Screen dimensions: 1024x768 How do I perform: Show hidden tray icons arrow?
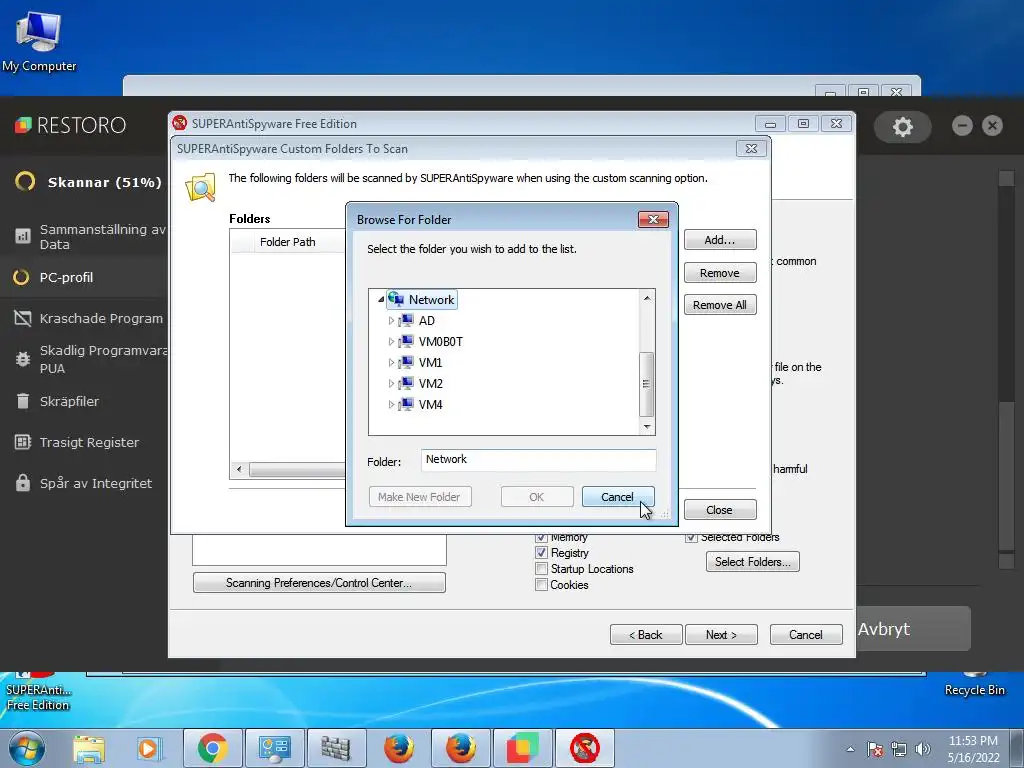(850, 749)
